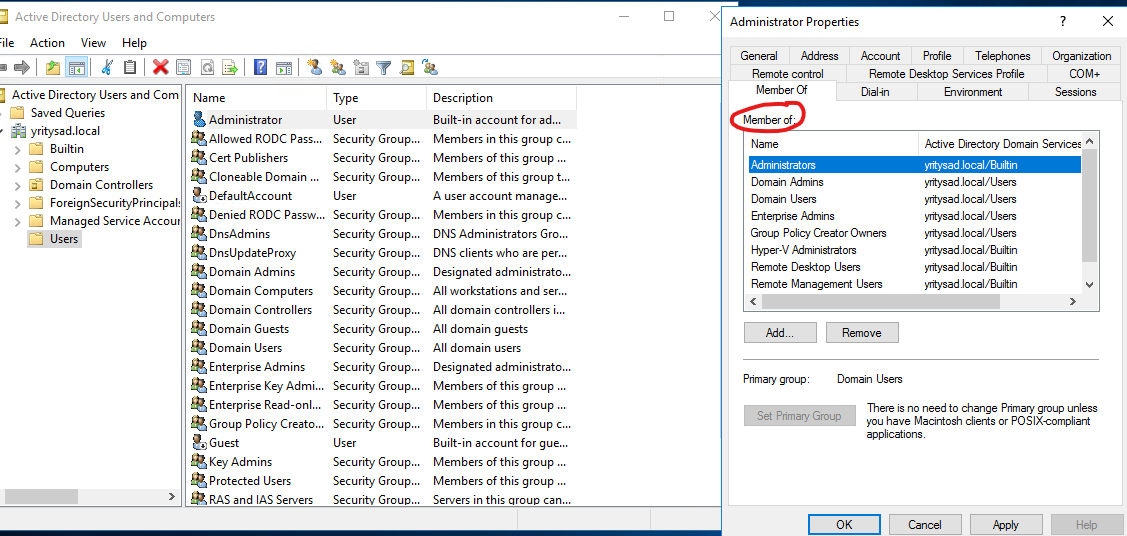Click Member of list horizontal scroll right arrow

1073,302
